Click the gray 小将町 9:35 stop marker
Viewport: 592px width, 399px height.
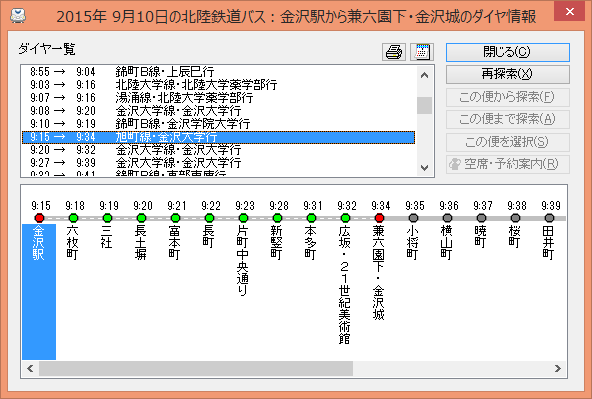[x=413, y=218]
